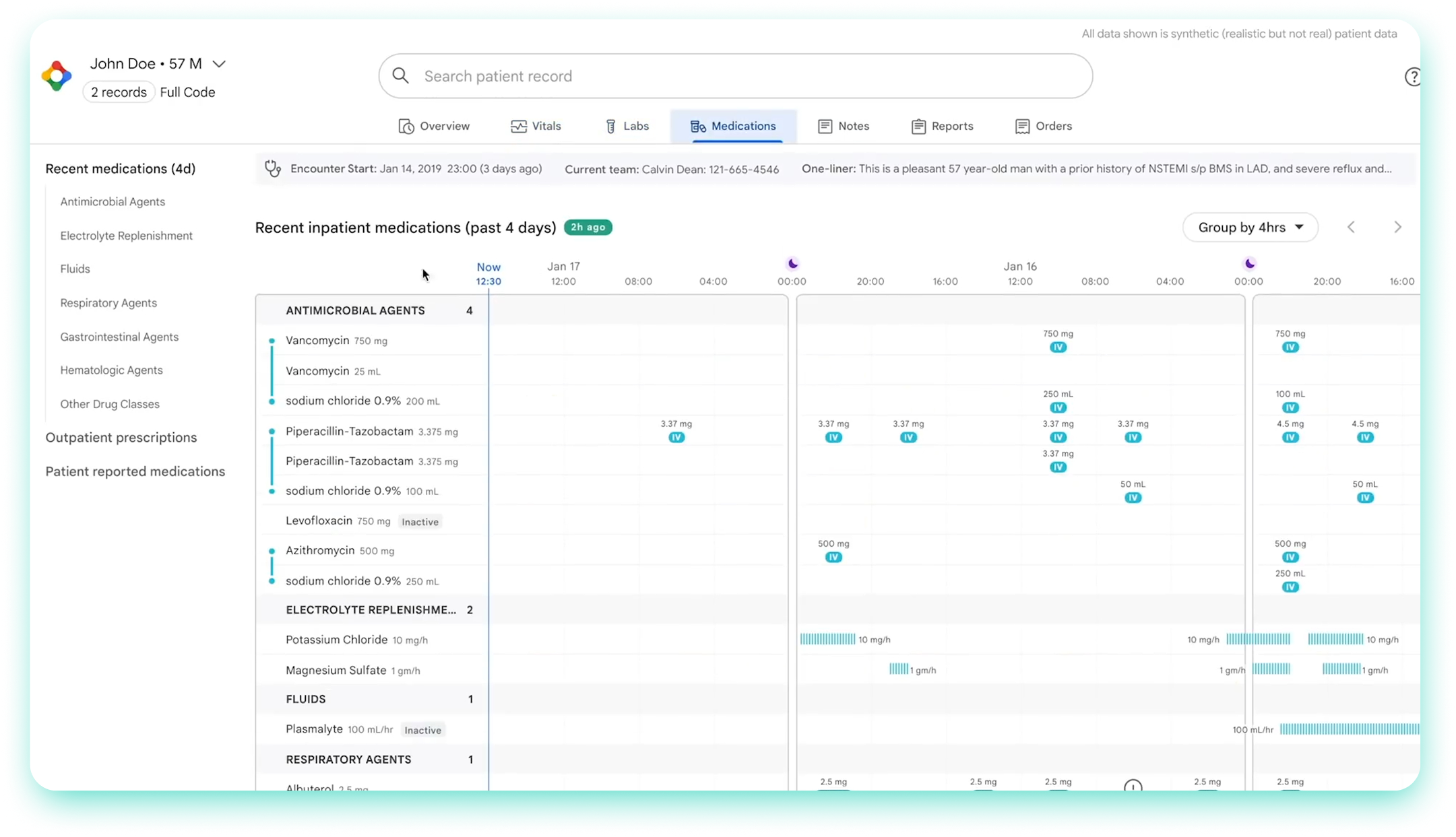
Task: Select Respiratory Agents in sidebar
Action: point(108,303)
